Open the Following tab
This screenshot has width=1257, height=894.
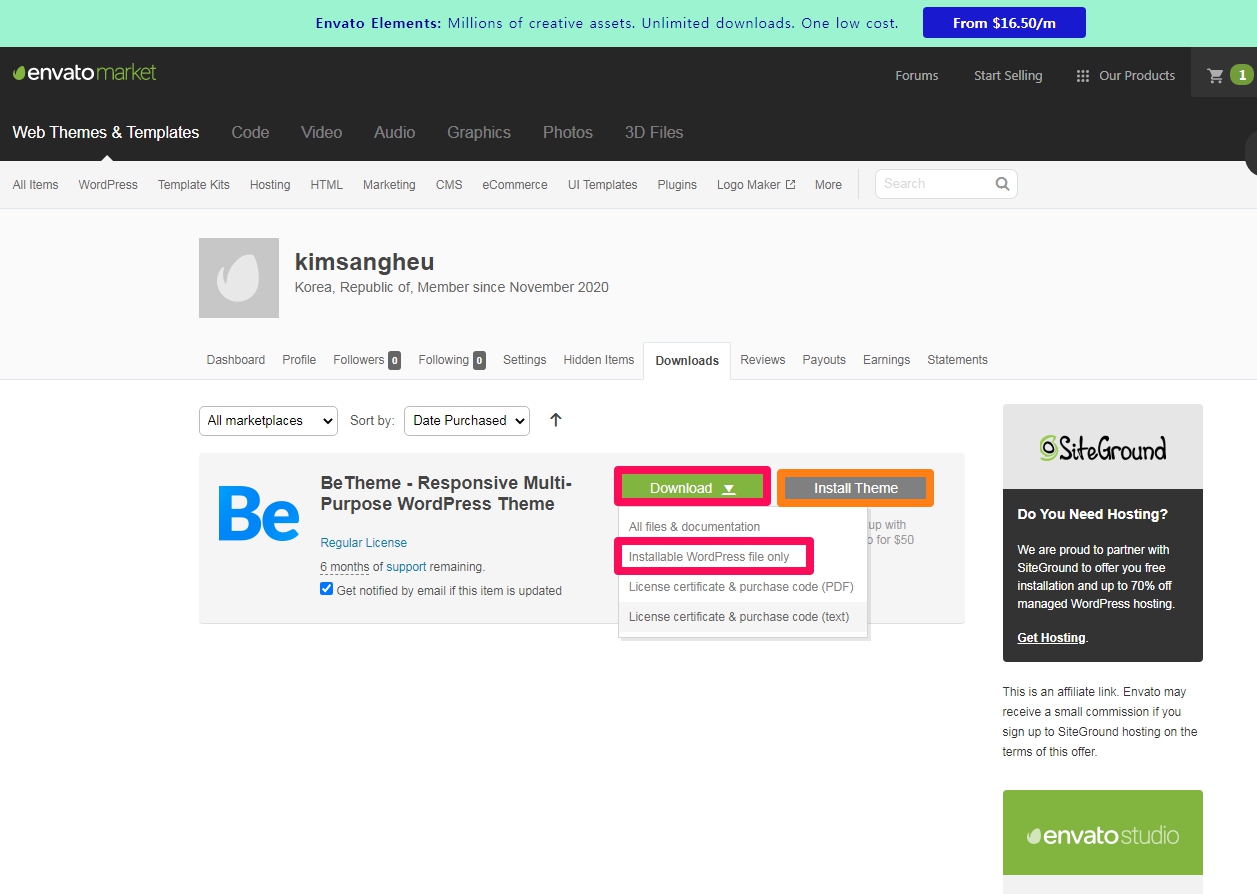[452, 360]
